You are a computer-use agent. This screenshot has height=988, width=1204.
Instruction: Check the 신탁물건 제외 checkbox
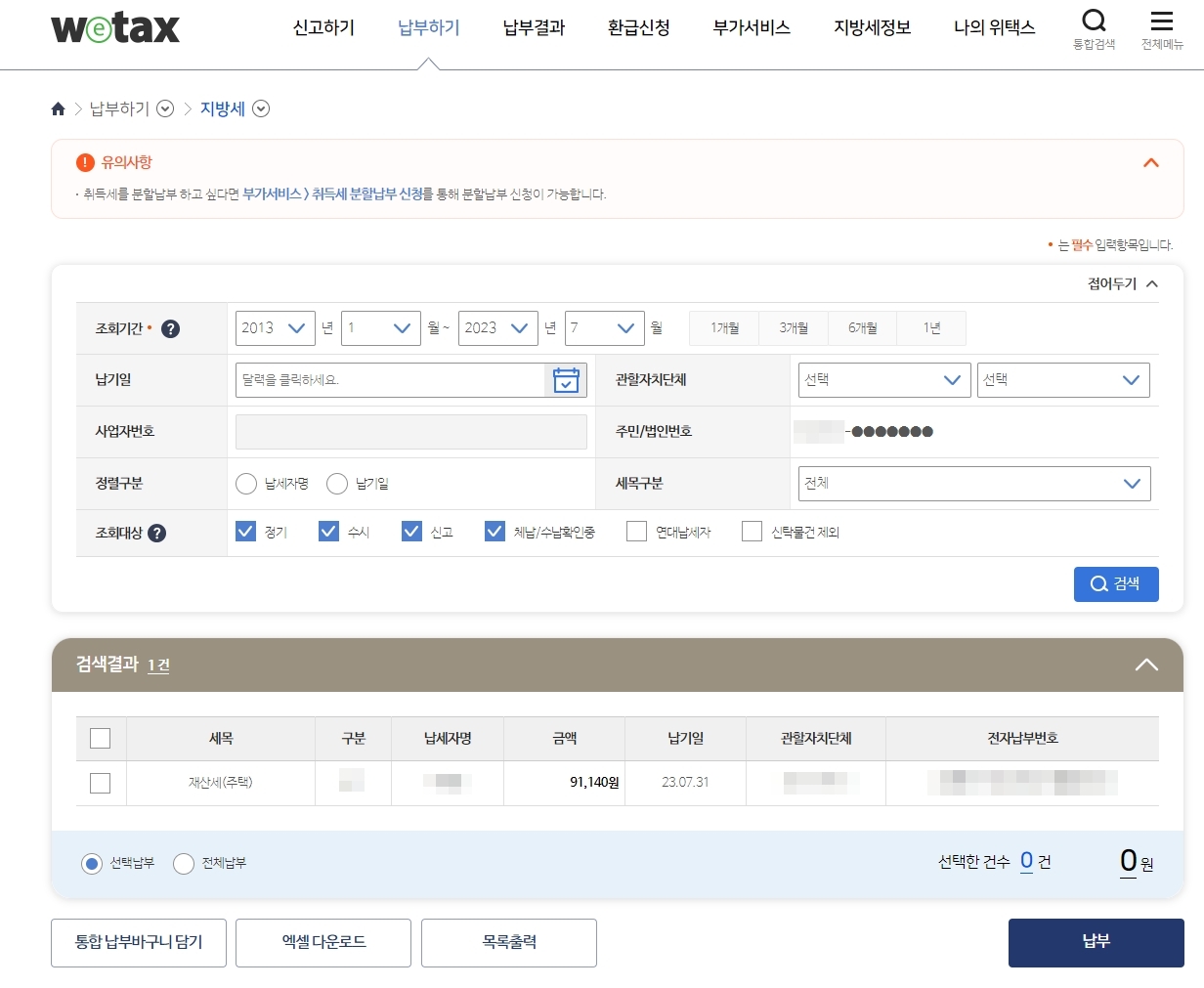(x=752, y=531)
